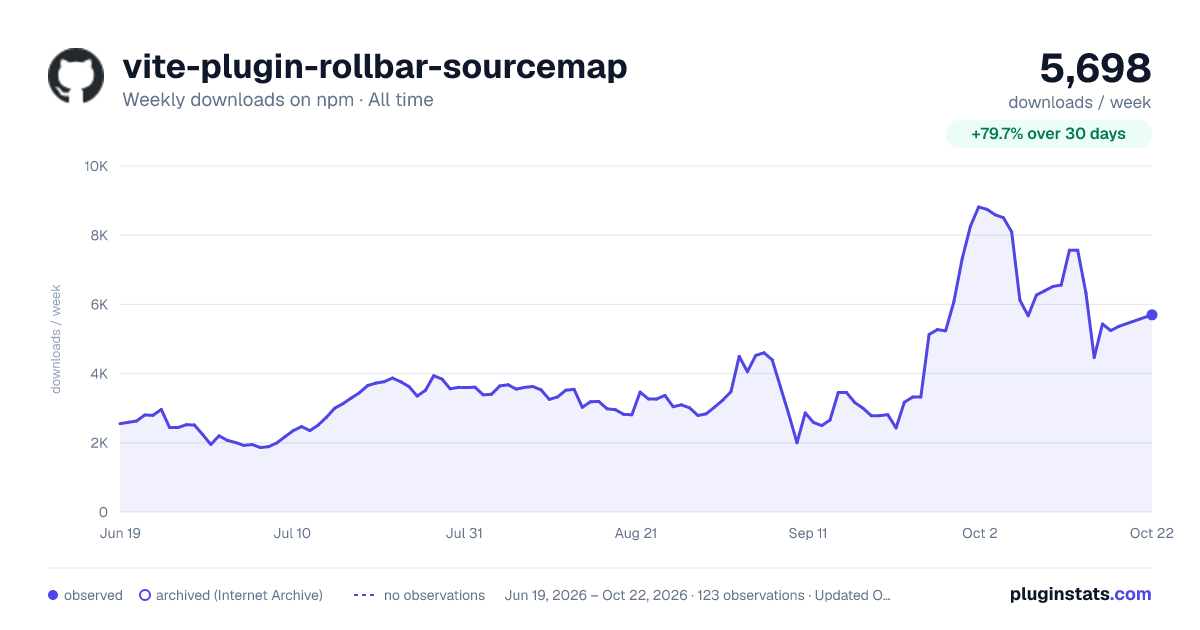Screen dimensions: 1200x630
Task: Click the dashed 'no observations' legend line
Action: (x=364, y=595)
